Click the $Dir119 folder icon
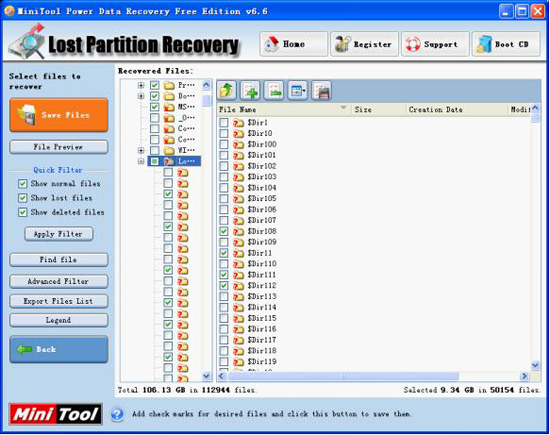Viewport: 550px width, 435px height. tap(239, 362)
